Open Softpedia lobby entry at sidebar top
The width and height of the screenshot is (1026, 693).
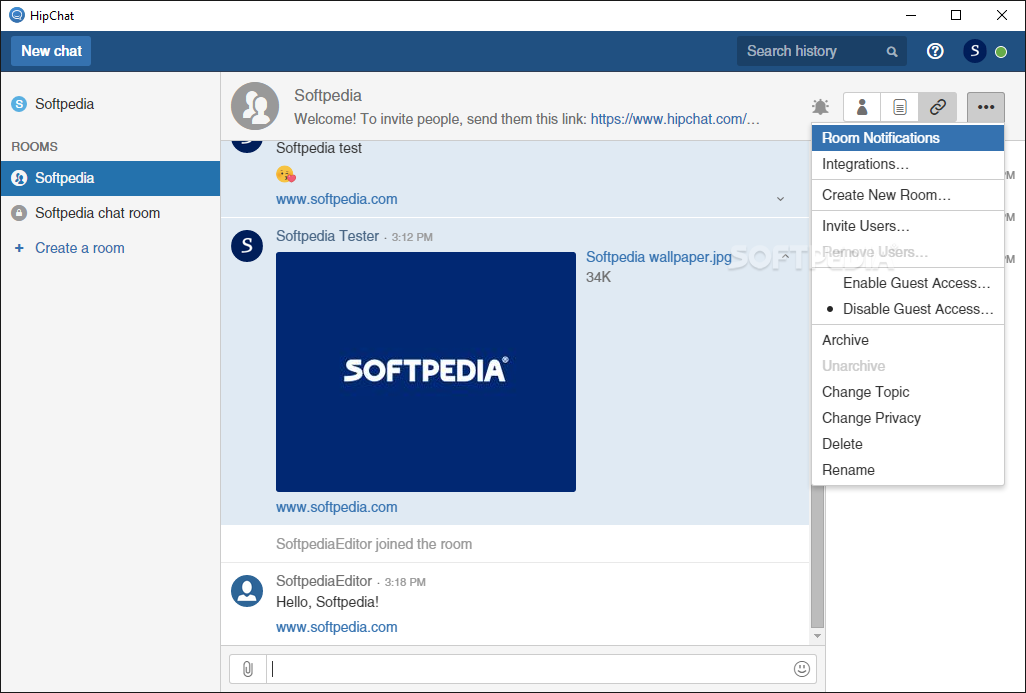point(111,104)
